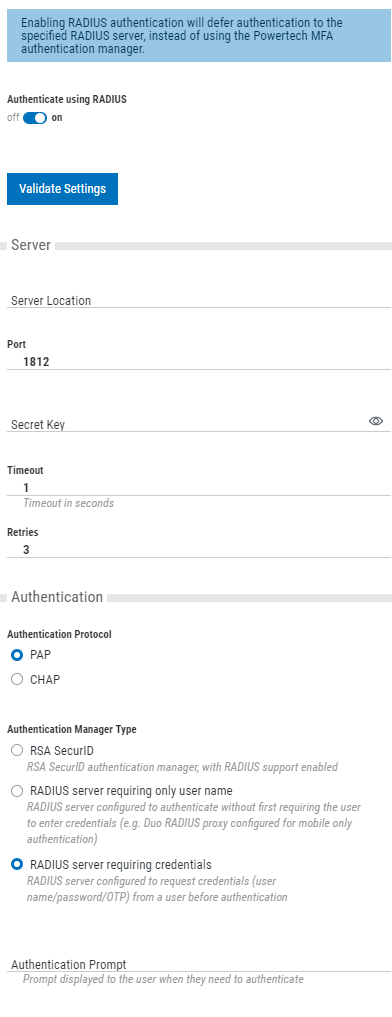Click the Secret Key input field
392x1017 pixels.
(x=188, y=424)
